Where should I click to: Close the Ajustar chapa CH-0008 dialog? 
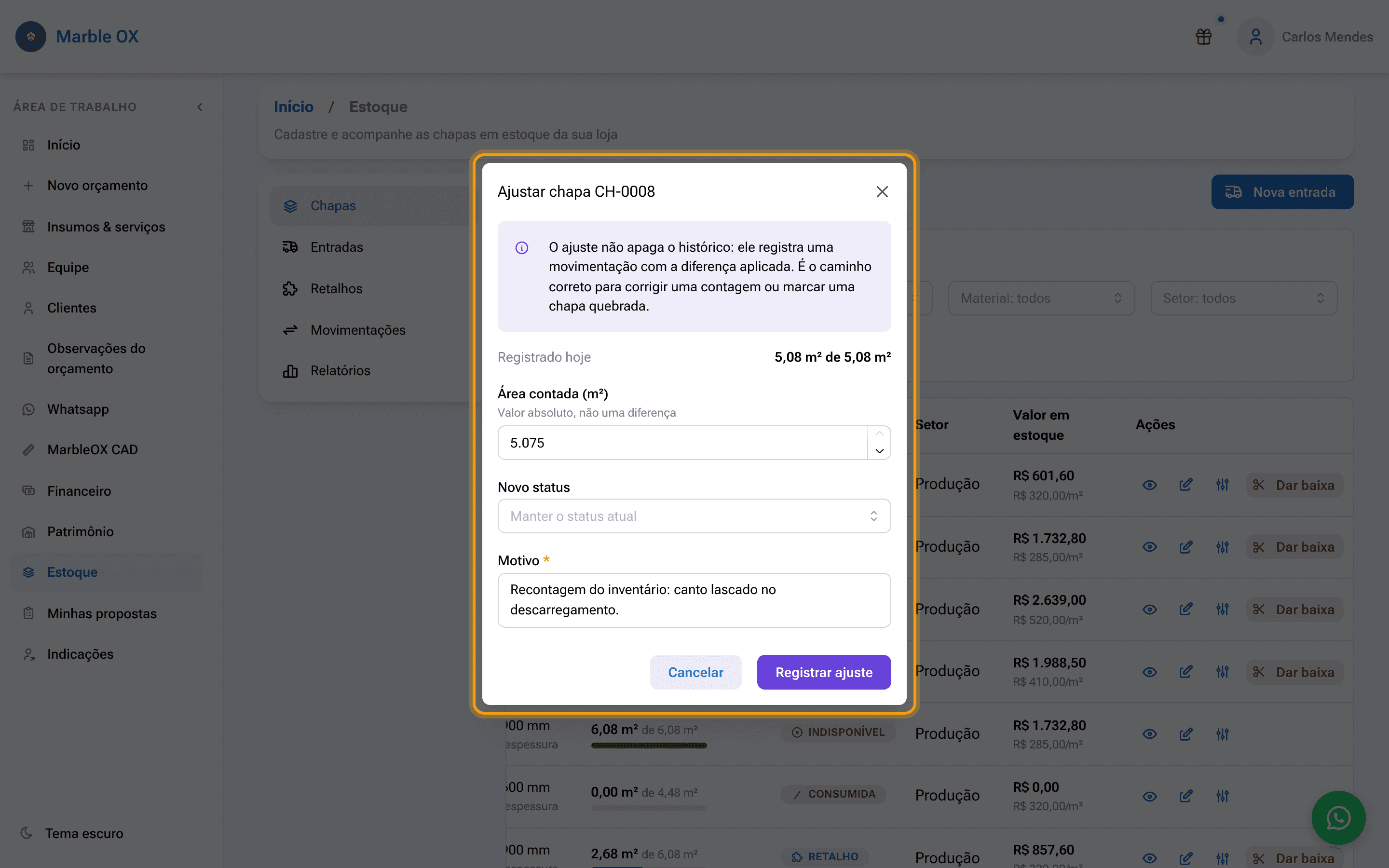882,192
